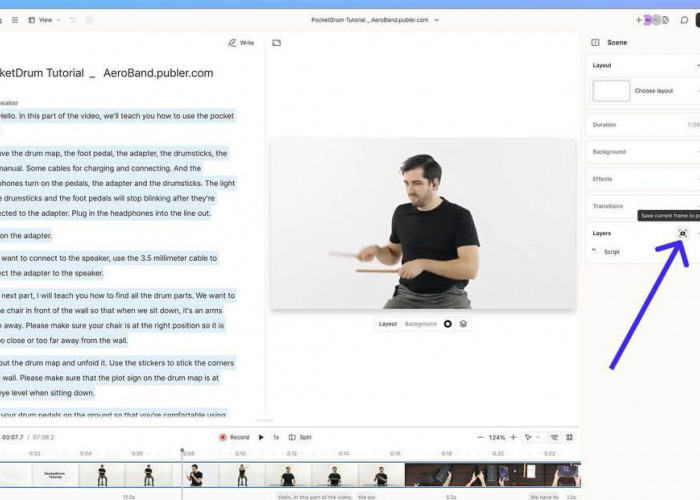Play the composition
Image resolution: width=700 pixels, height=500 pixels.
(261, 437)
